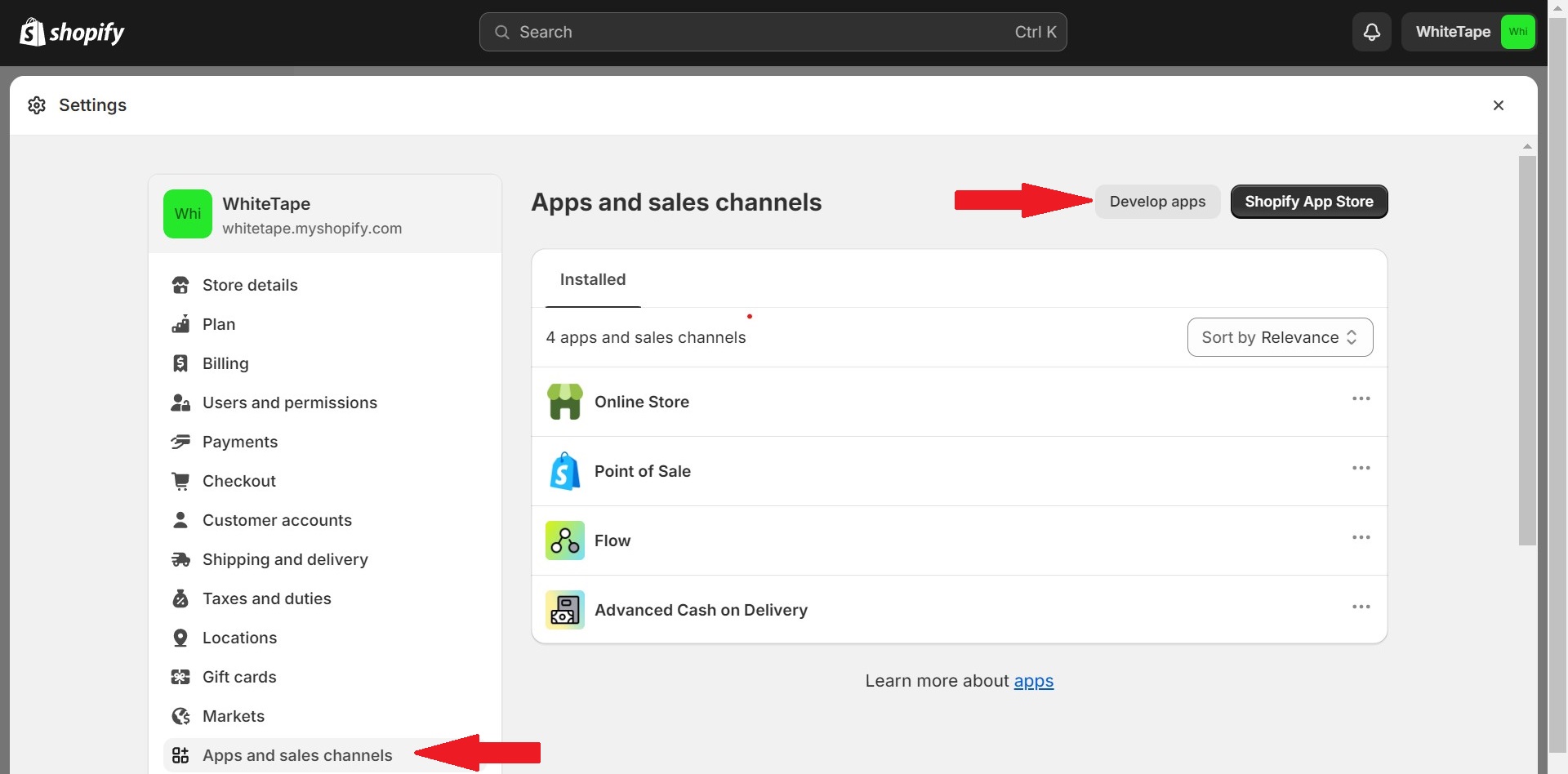The image size is (1568, 774).
Task: Open more options for Flow
Action: pos(1361,537)
